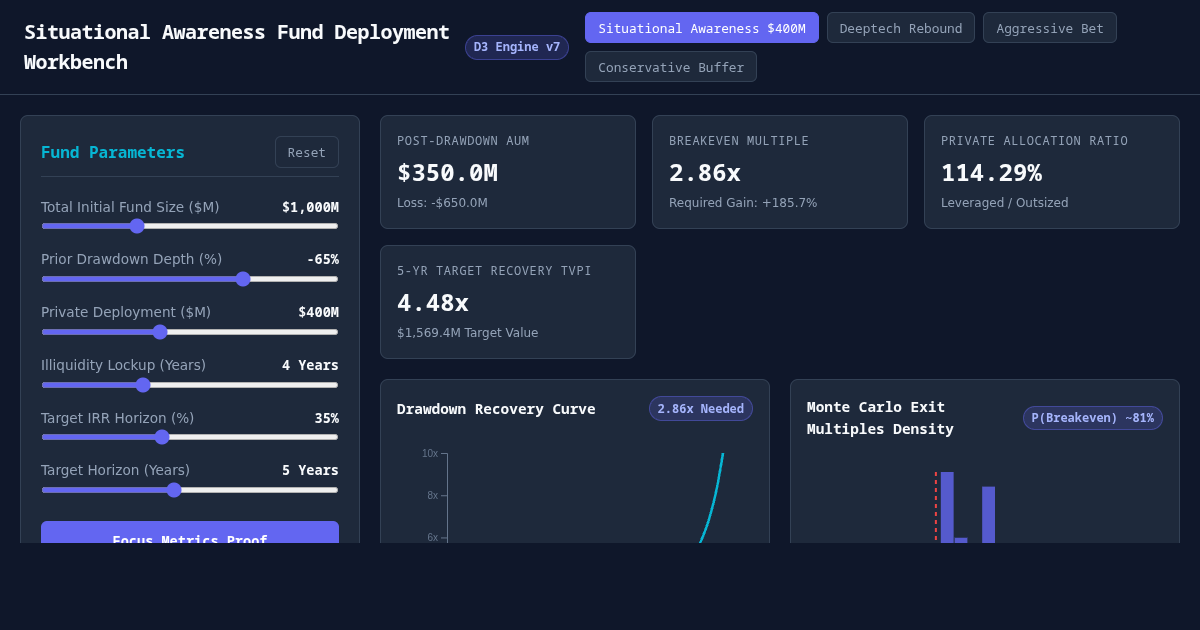This screenshot has width=1200, height=630.
Task: Switch to Deeptech Rebound scenario
Action: 901,28
